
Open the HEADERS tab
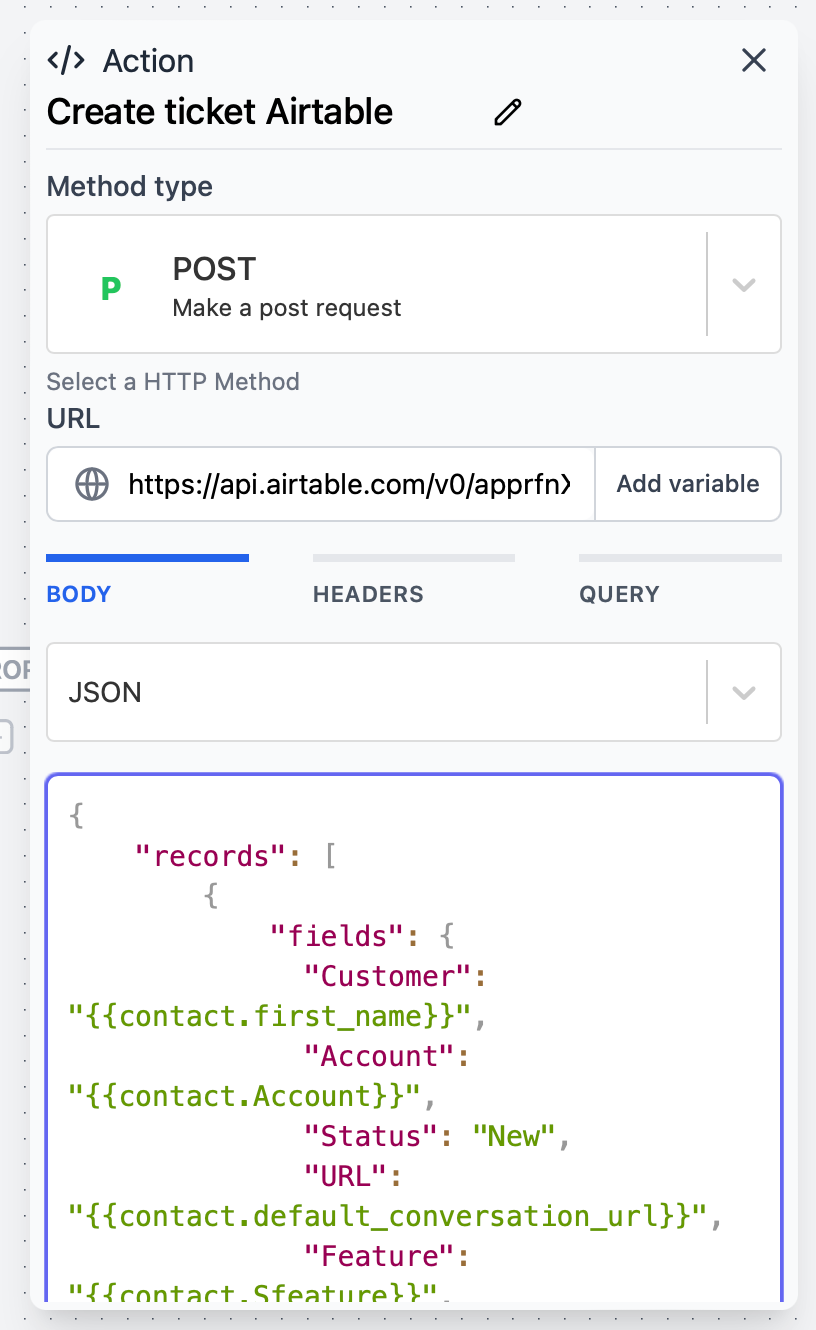point(368,594)
